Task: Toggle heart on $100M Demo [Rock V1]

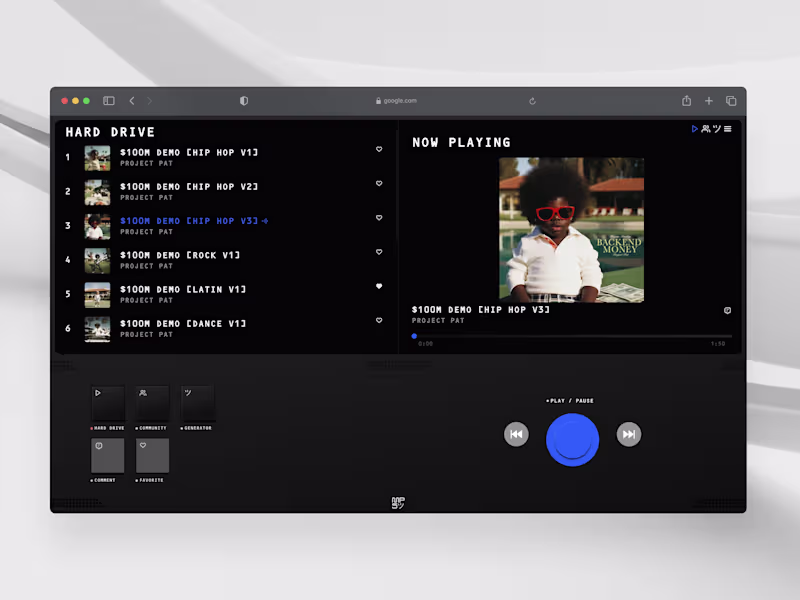Action: 379,252
